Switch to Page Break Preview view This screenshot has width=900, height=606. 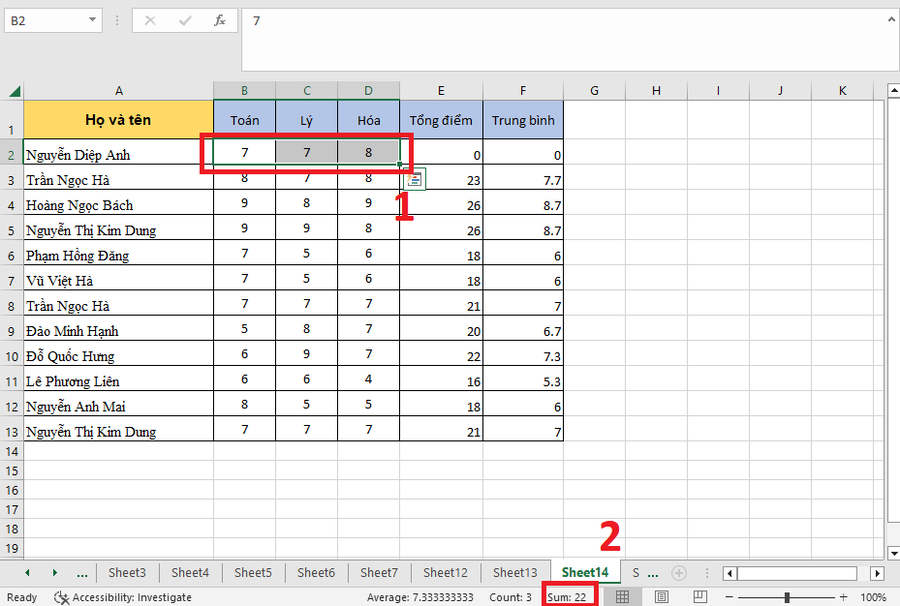pyautogui.click(x=700, y=597)
